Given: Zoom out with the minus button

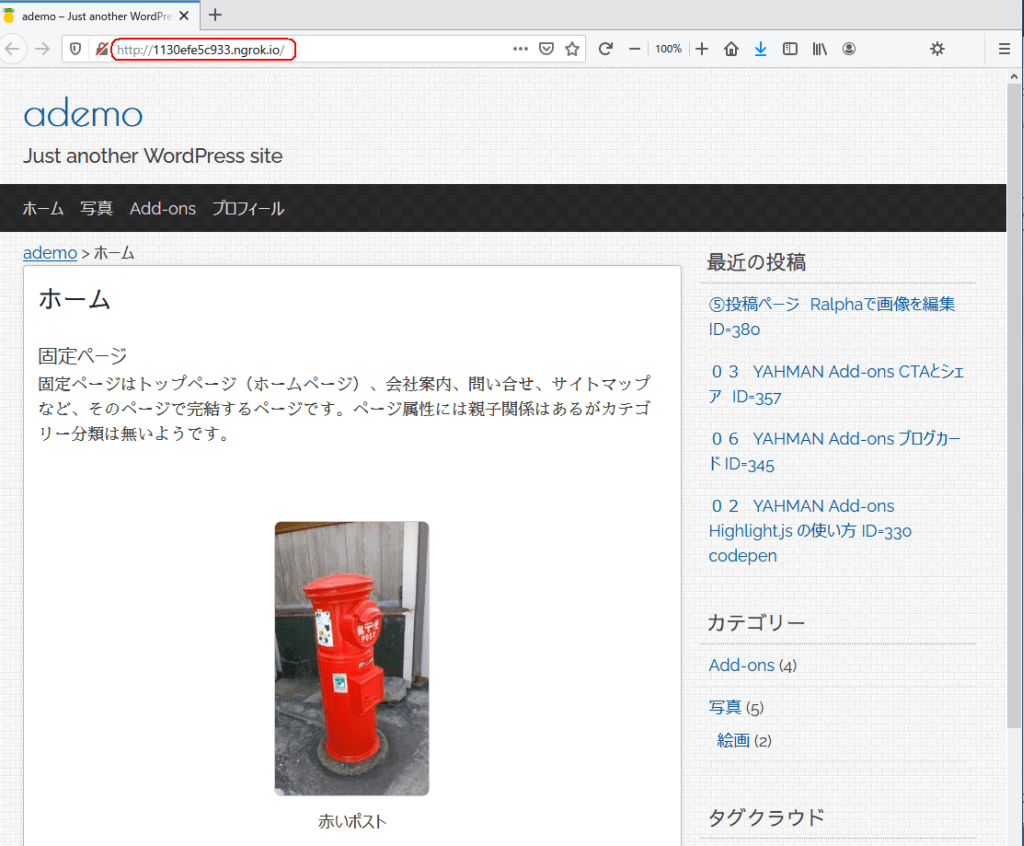Looking at the screenshot, I should [x=634, y=49].
